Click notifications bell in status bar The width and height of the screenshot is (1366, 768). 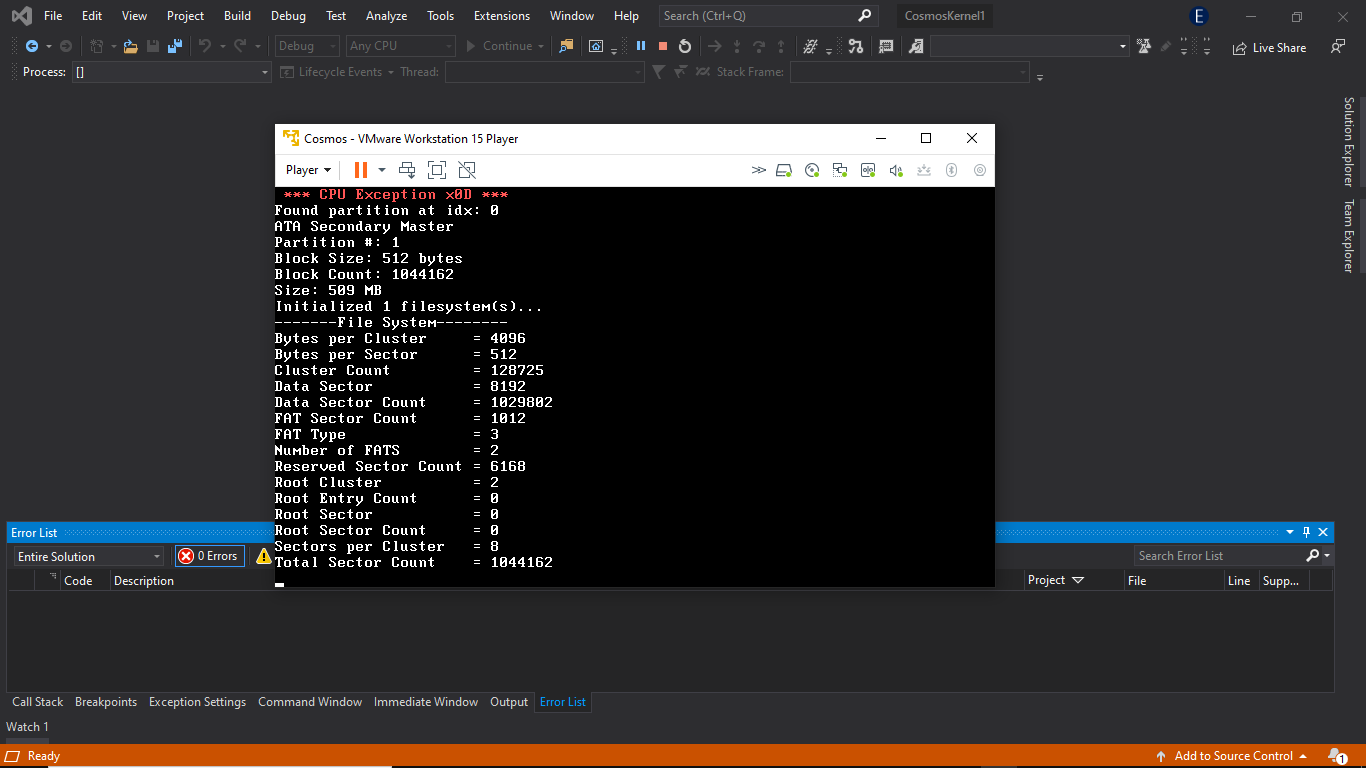click(1337, 756)
